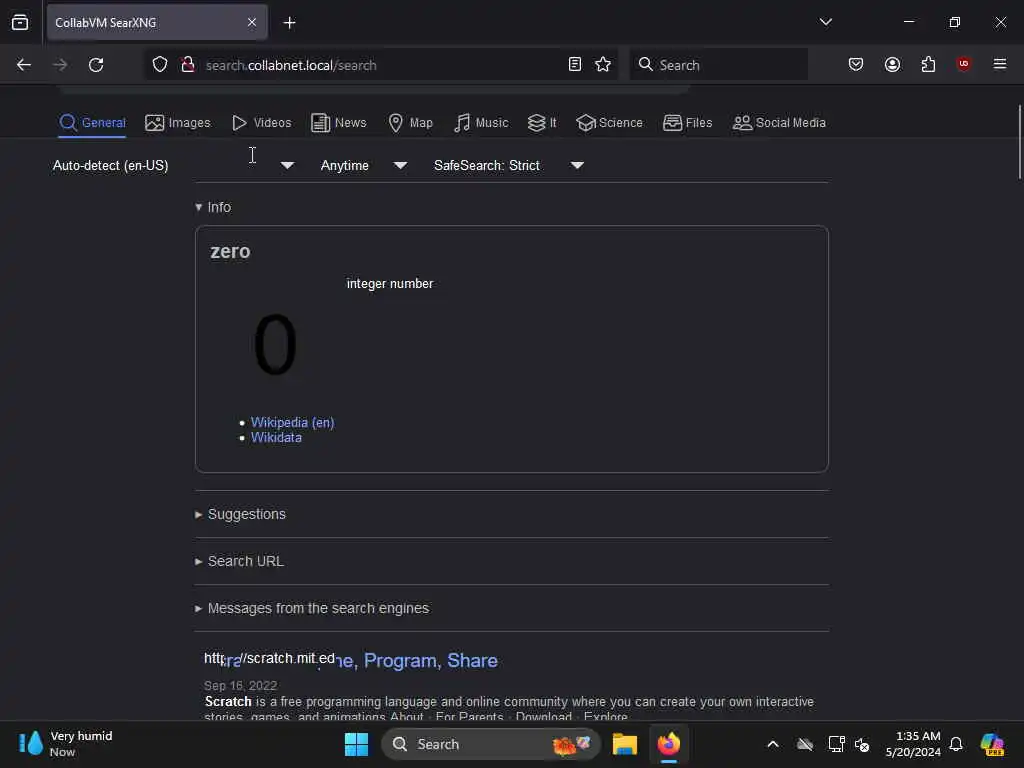Show hidden system tray icons
Image resolution: width=1024 pixels, height=768 pixels.
773,744
